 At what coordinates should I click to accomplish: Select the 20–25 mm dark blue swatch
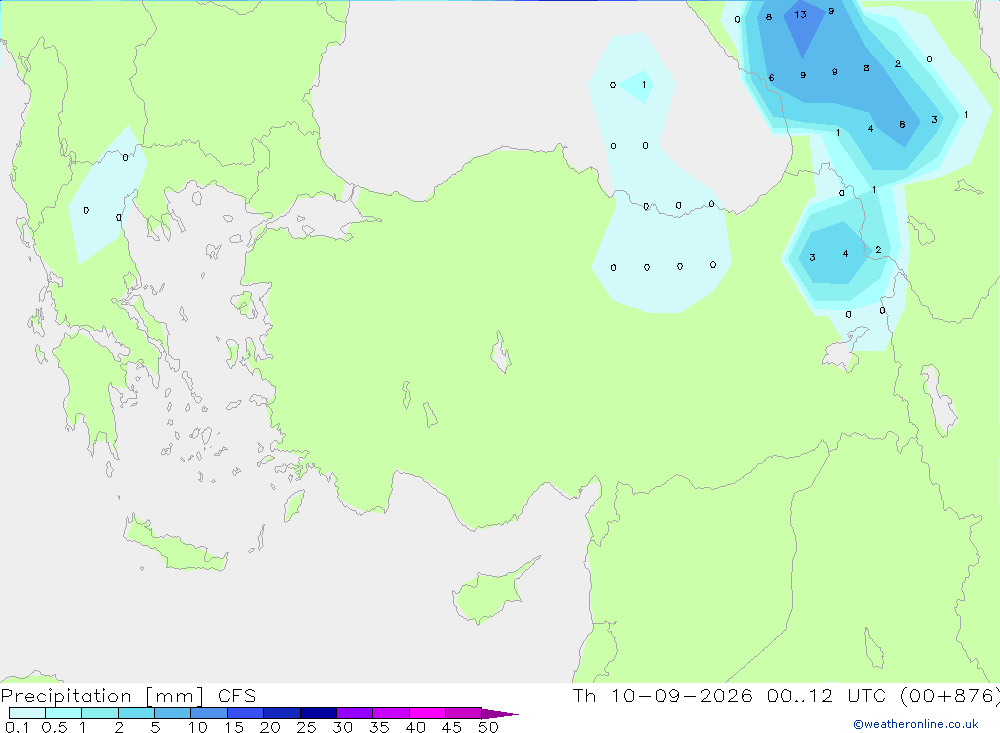tap(281, 713)
